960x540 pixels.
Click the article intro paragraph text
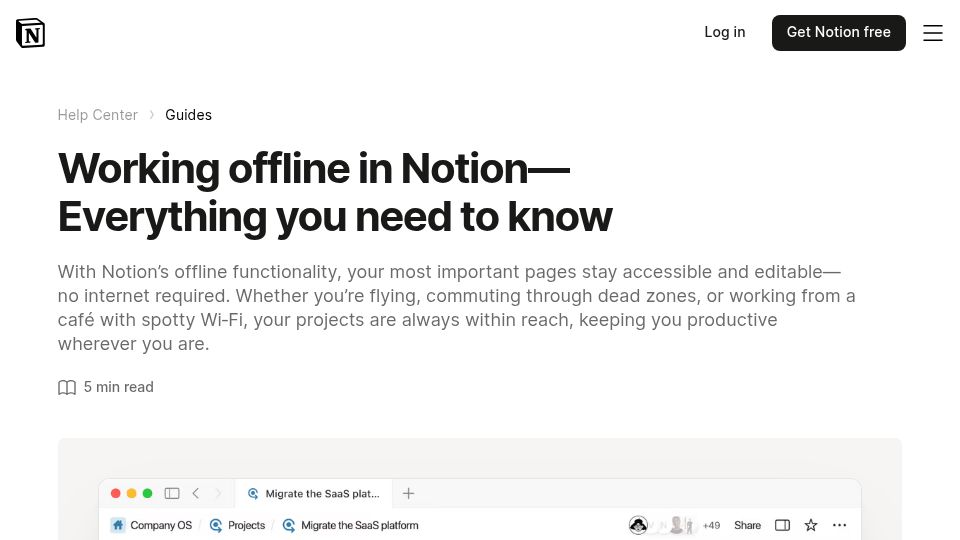[456, 308]
